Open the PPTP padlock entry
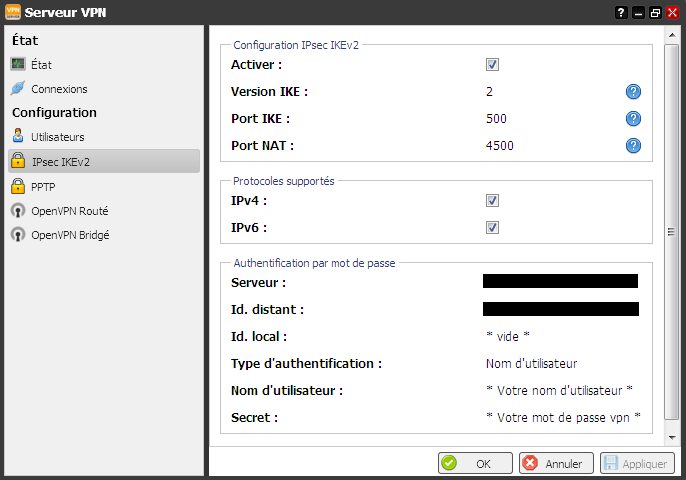The image size is (686, 480). coord(18,186)
